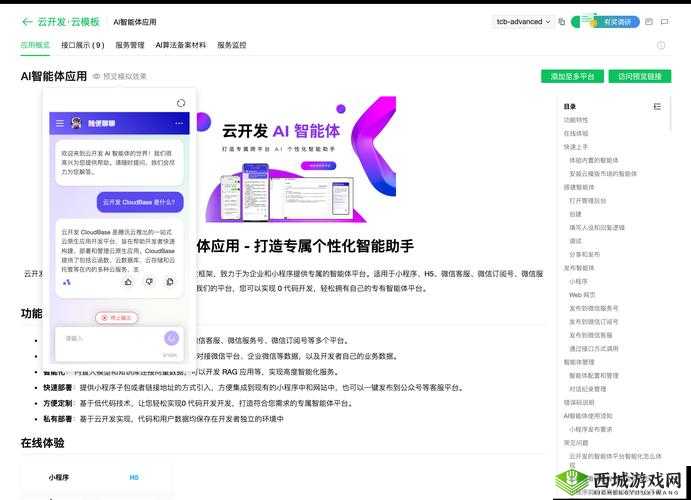
Task: Click the 添加至多平台 green button
Action: pos(572,76)
